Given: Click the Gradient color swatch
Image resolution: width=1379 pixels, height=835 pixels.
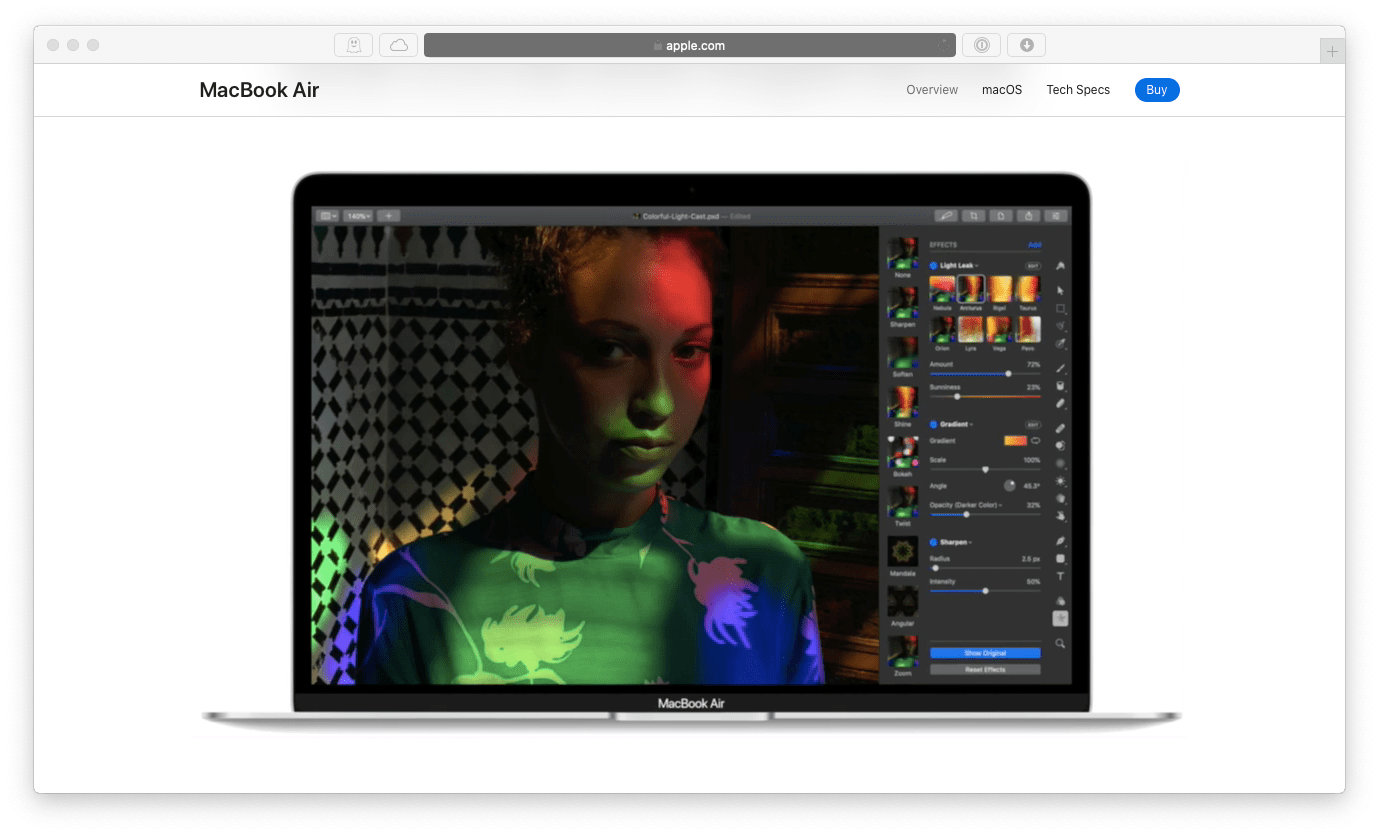Looking at the screenshot, I should pos(1016,440).
